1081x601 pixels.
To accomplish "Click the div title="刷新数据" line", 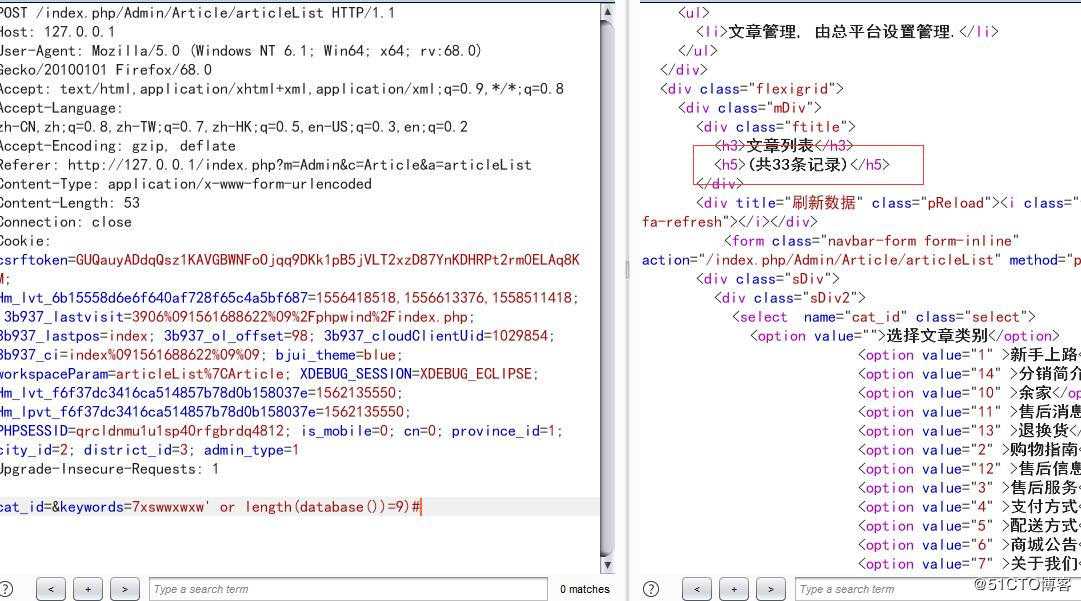I will 889,203.
